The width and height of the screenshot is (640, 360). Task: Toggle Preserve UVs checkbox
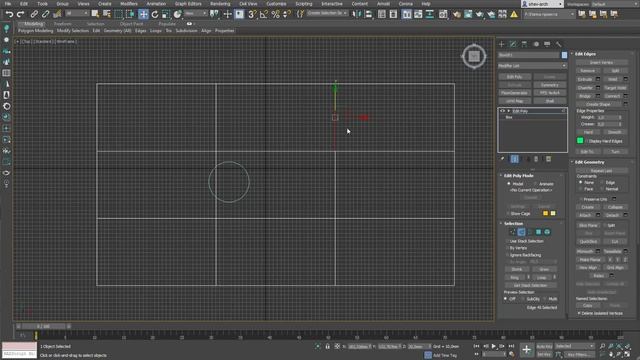pyautogui.click(x=580, y=199)
